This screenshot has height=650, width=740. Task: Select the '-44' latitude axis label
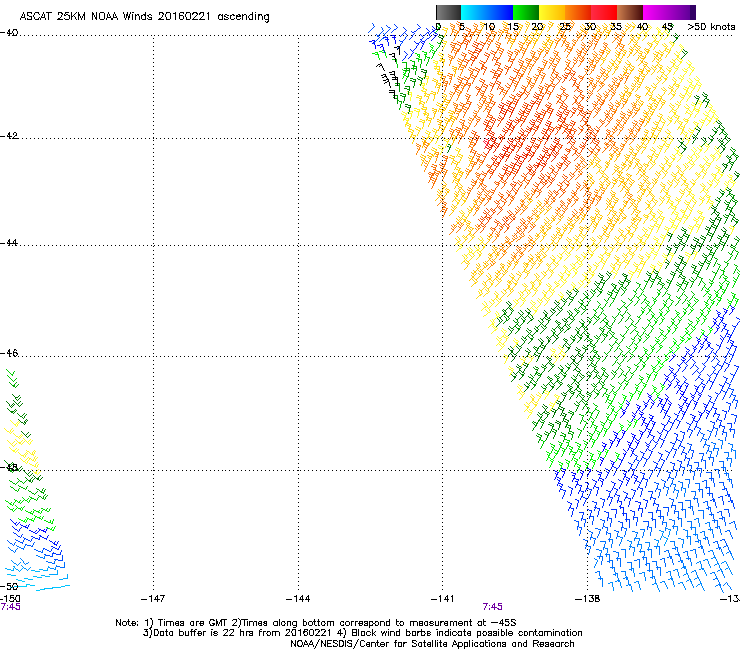(9, 243)
